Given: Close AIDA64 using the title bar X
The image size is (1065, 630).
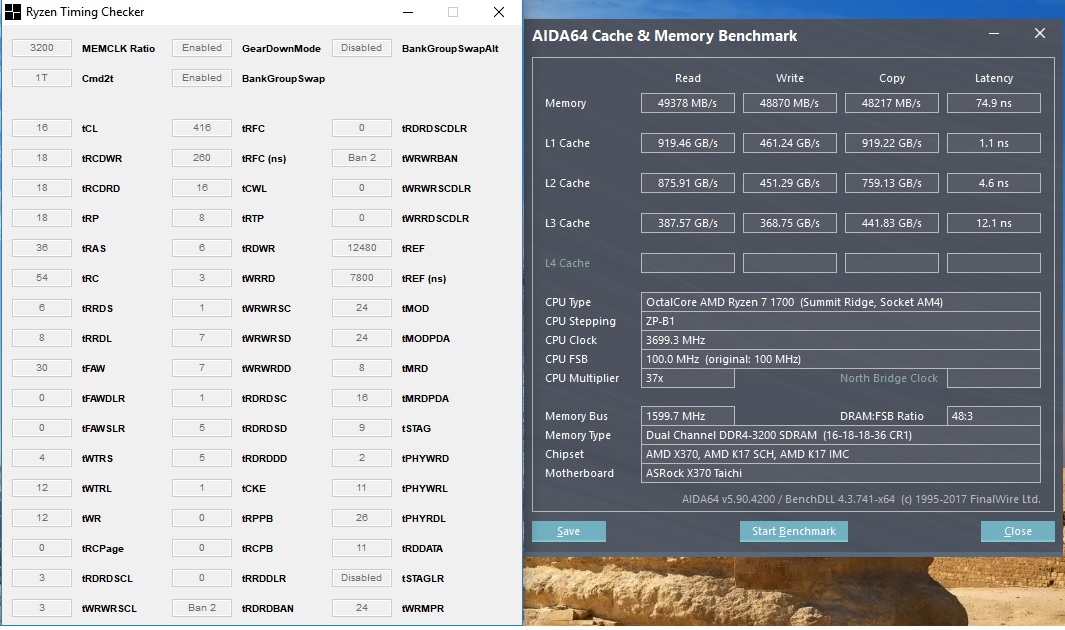Looking at the screenshot, I should point(1039,34).
